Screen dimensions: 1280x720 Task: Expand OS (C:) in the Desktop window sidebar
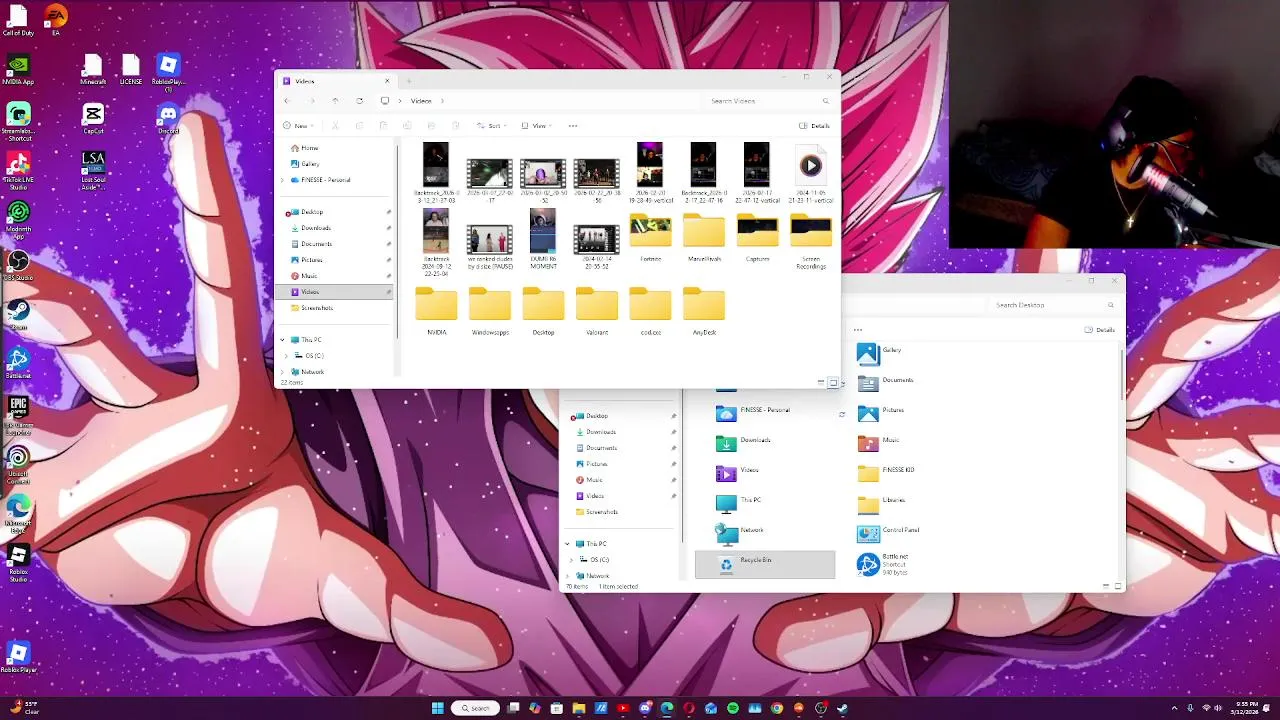(572, 560)
